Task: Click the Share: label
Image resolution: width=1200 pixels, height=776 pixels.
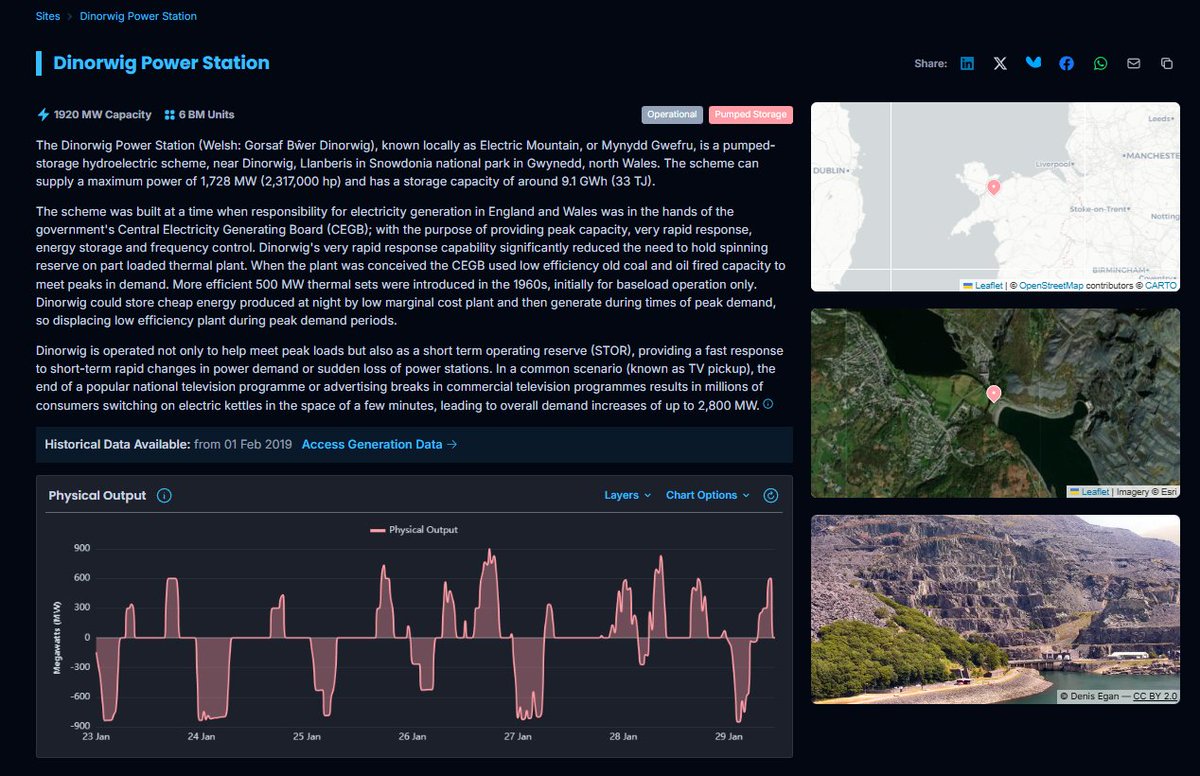Action: [x=930, y=63]
